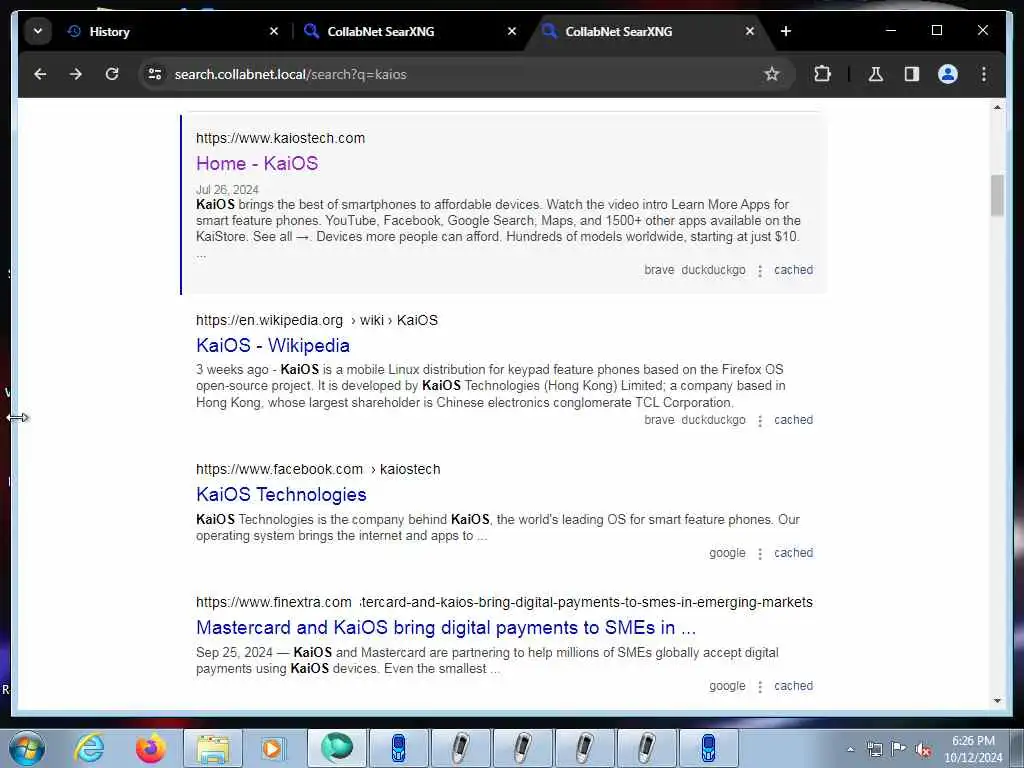
Task: Open the 'Home - KaiOS' result
Action: 257,163
